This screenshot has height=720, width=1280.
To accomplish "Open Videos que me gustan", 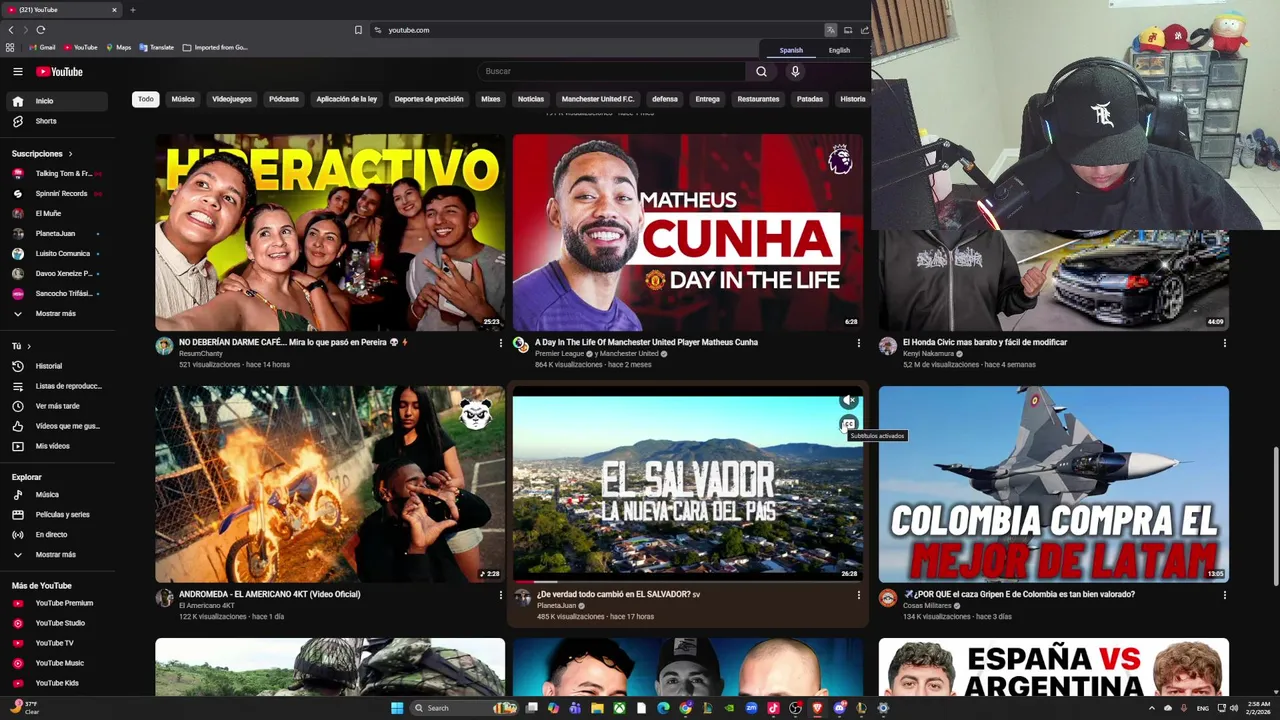I will coord(58,426).
